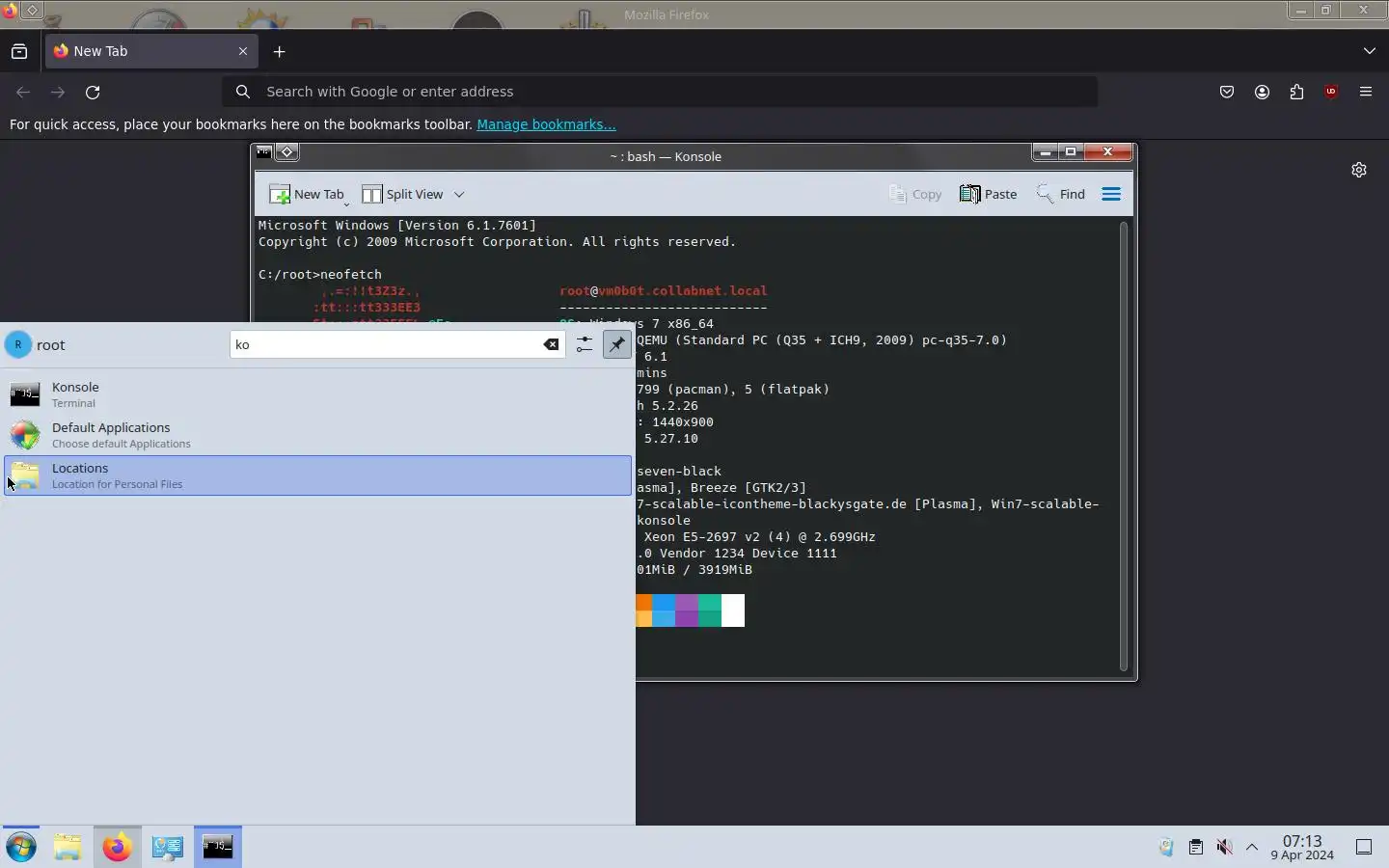Toggle Firefox titlebar pin on all desktops
Screen dimensions: 1389x868
pos(32,11)
